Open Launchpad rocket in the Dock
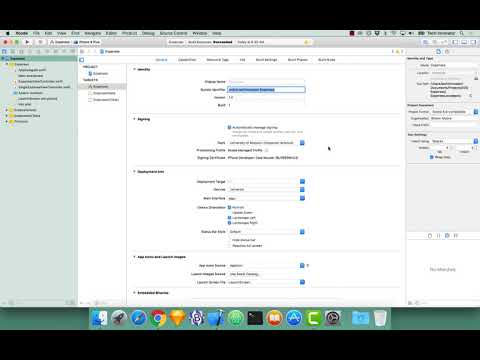 click(119, 318)
